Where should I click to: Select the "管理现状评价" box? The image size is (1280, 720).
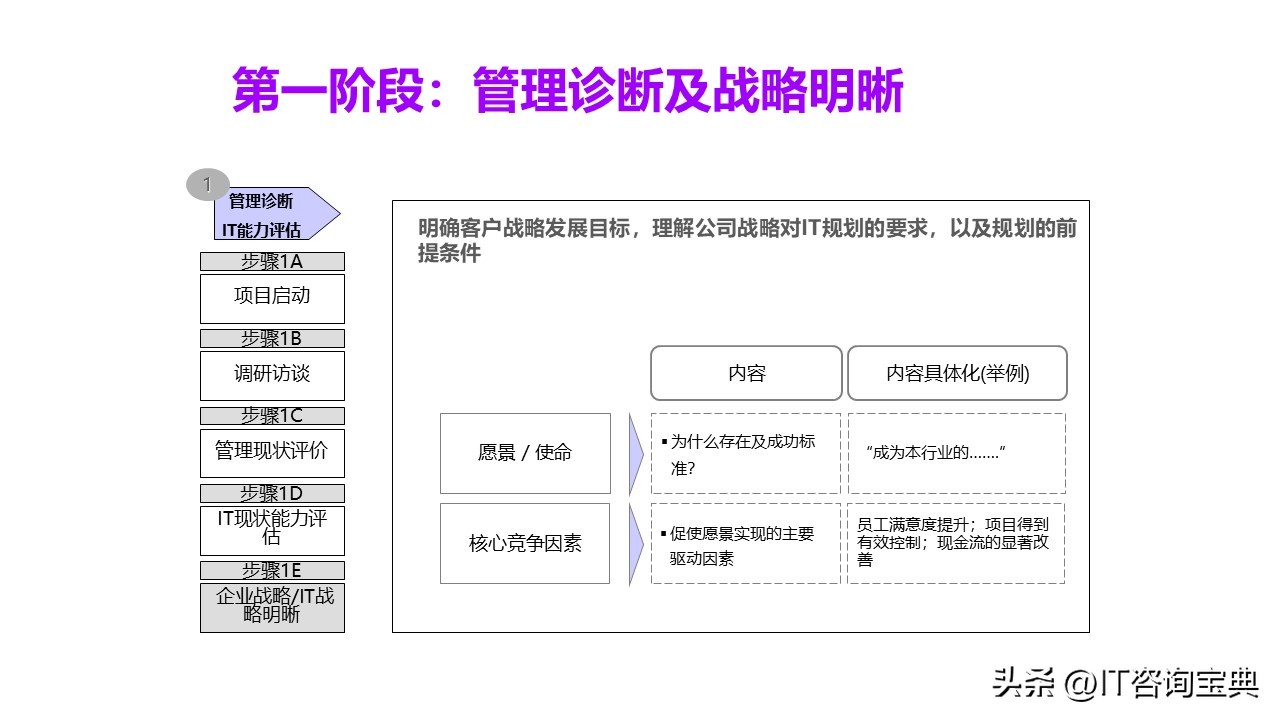point(272,453)
